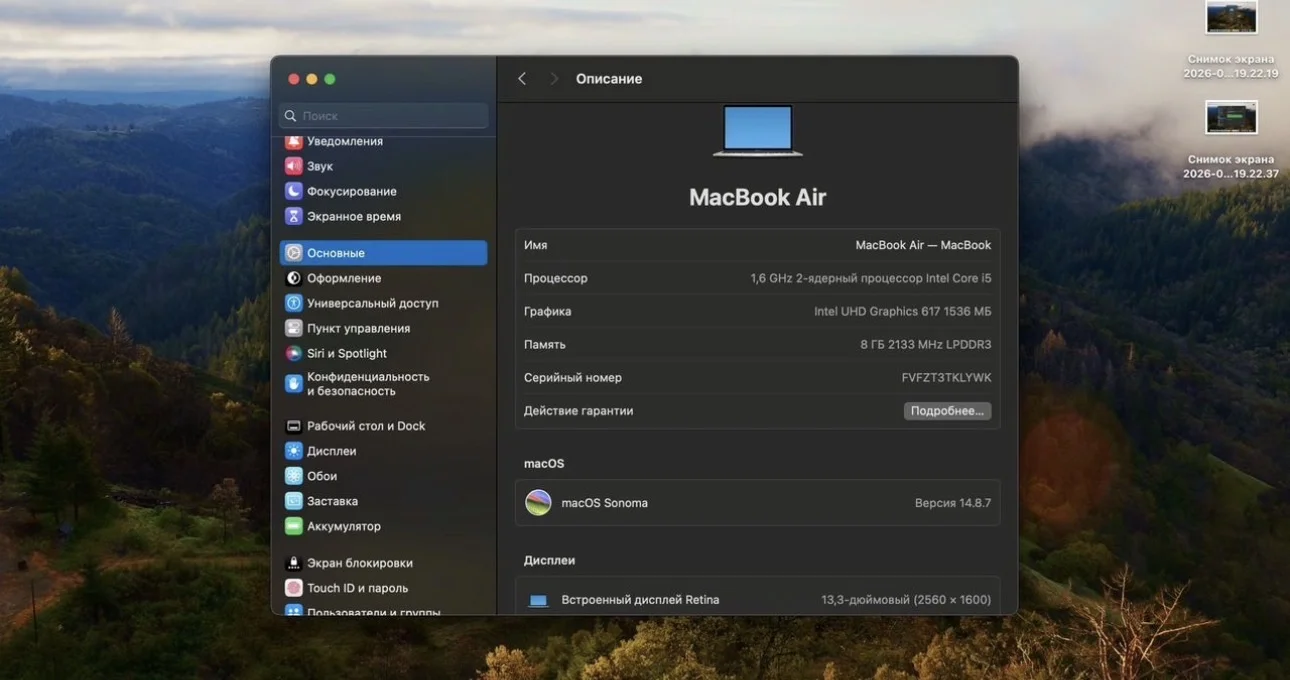Open the Battery icon in sidebar
This screenshot has height=680, width=1290.
click(293, 526)
